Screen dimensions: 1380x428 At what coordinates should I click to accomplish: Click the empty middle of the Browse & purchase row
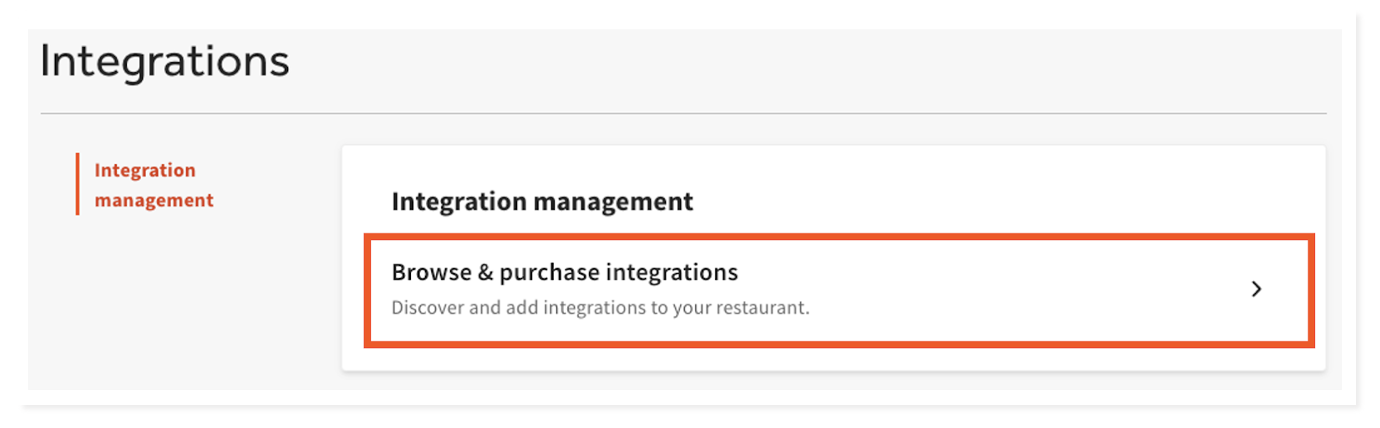pos(1000,290)
